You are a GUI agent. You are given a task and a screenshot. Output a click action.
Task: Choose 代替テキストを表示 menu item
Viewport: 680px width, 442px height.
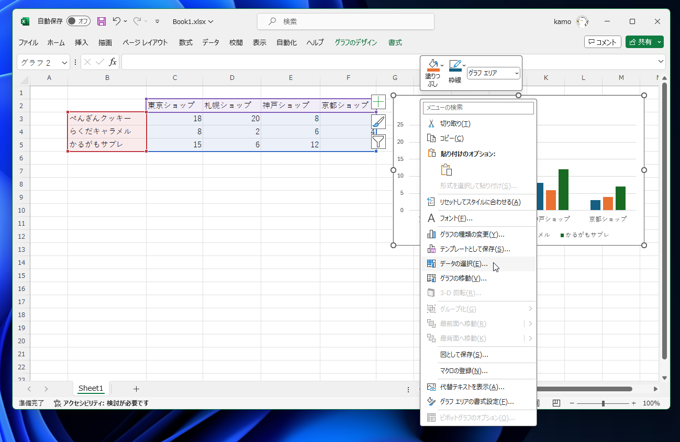click(x=478, y=387)
